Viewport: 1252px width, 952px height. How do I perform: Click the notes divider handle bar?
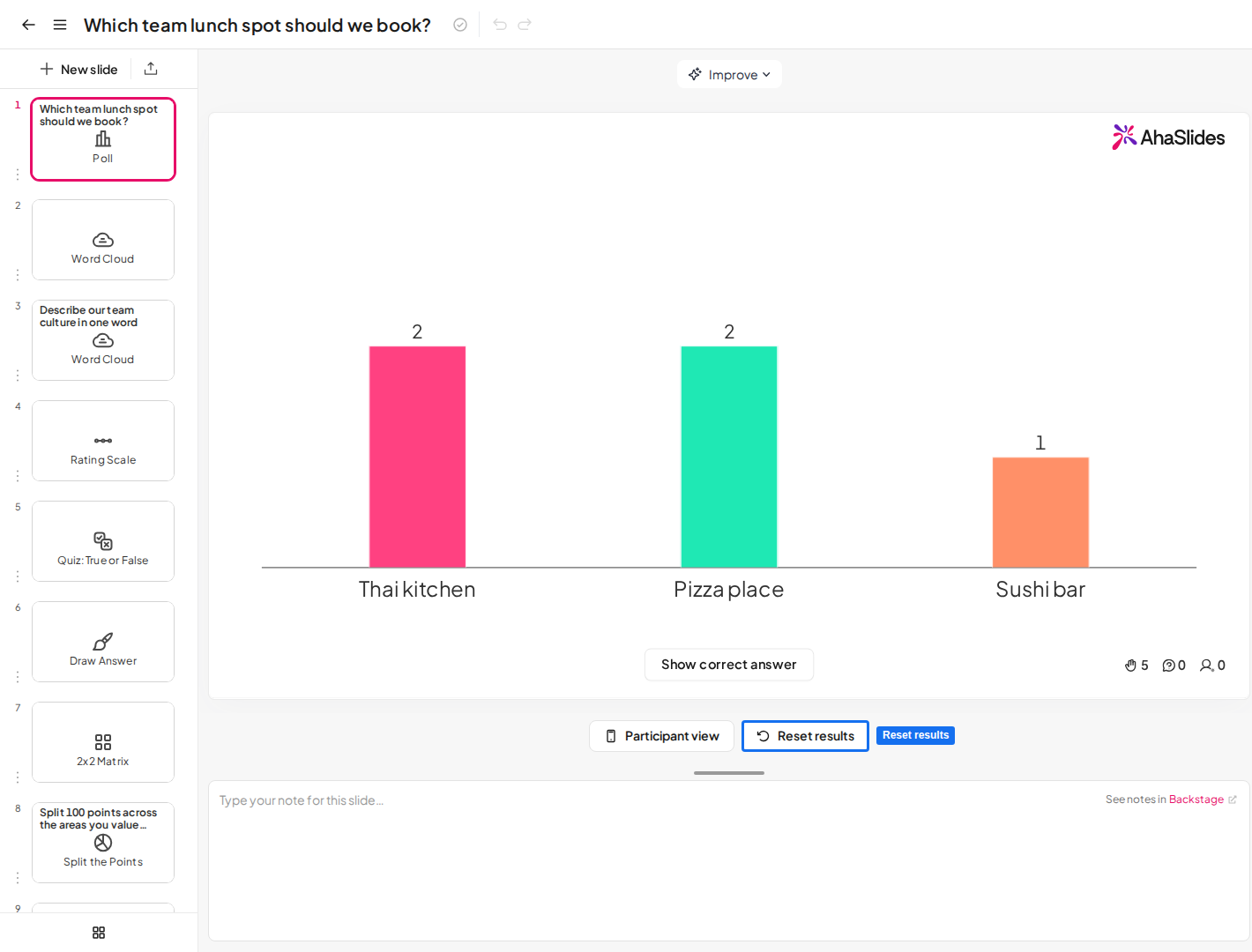(729, 773)
